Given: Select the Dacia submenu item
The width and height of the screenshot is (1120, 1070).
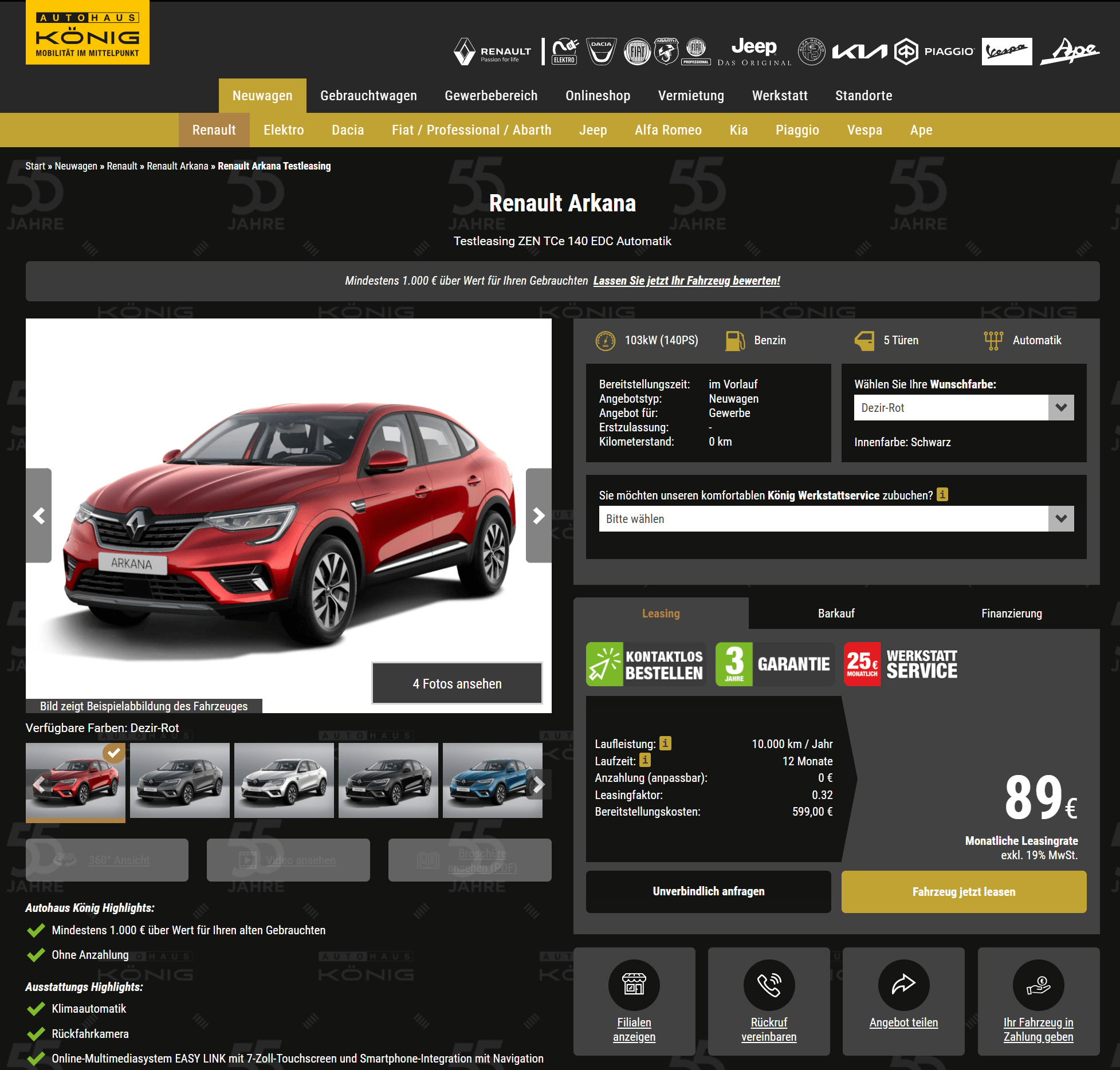Looking at the screenshot, I should tap(348, 130).
